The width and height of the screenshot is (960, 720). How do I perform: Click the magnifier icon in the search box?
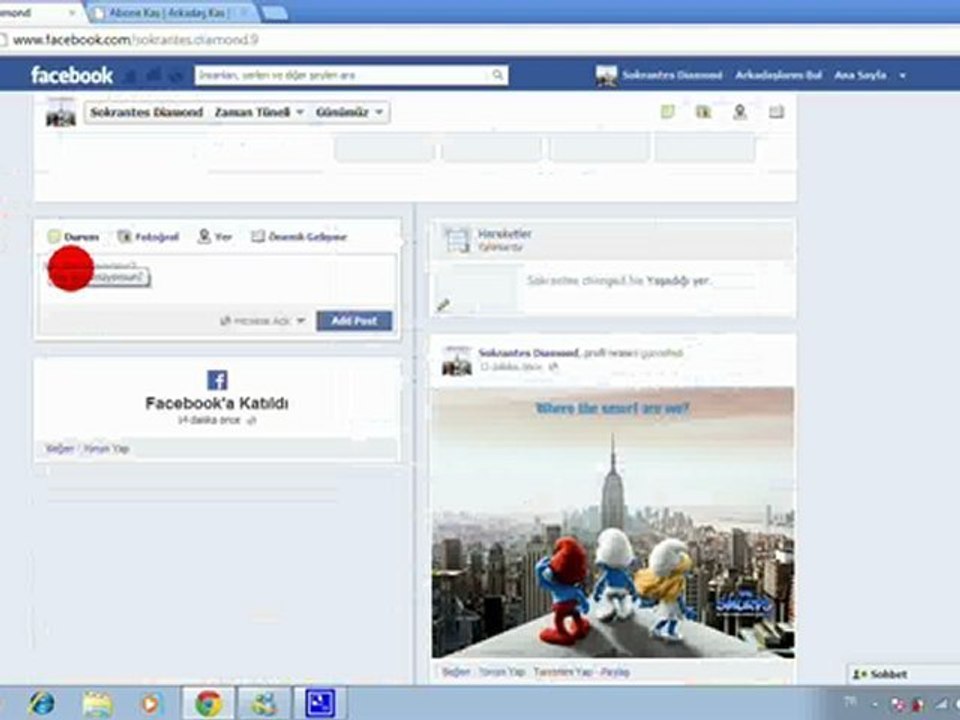pos(498,75)
